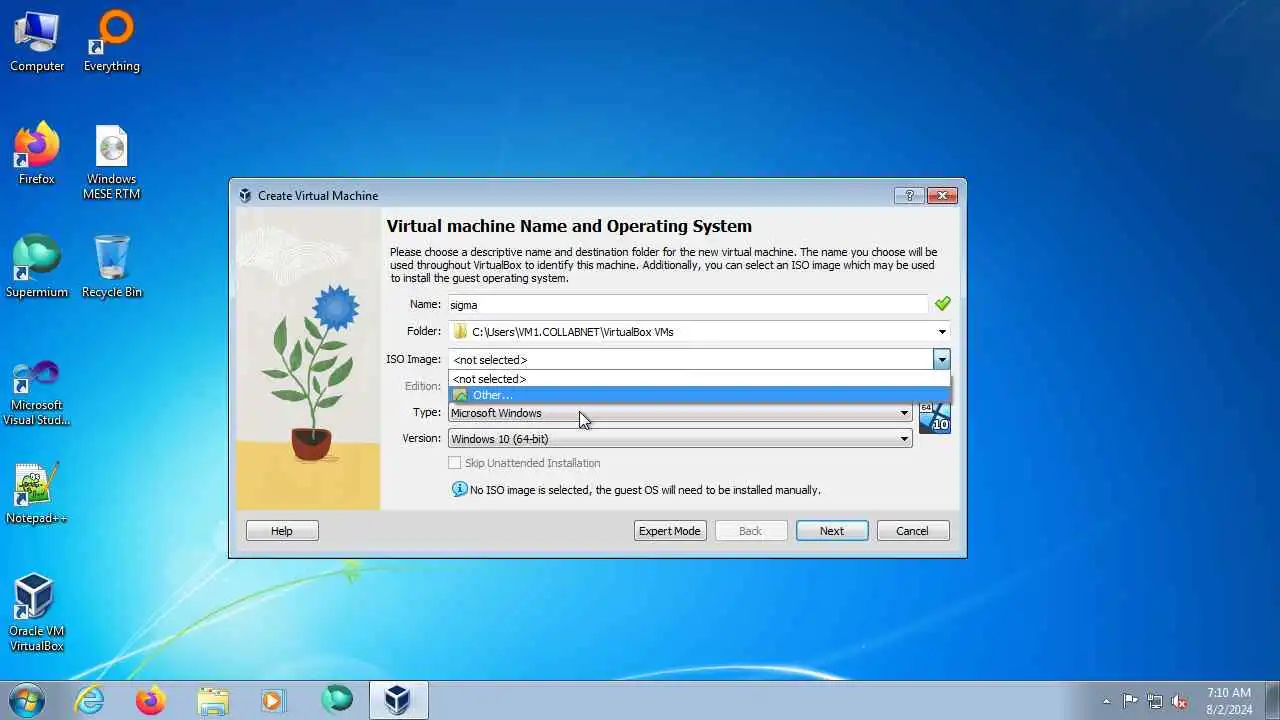The image size is (1280, 720).
Task: Click the Show desktop strip
Action: [1273, 700]
